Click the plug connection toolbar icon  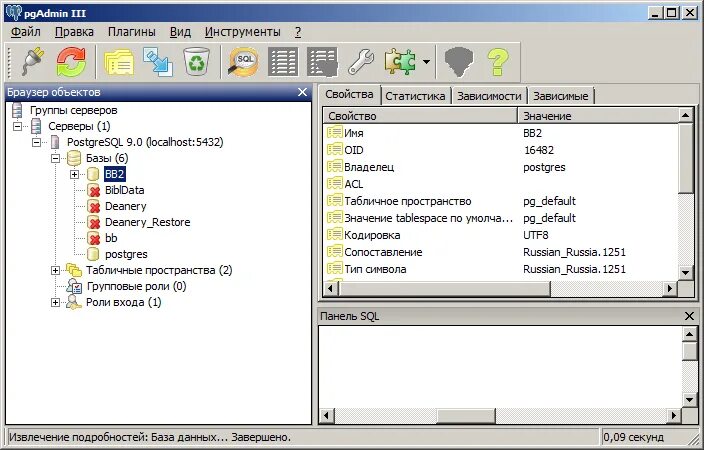(x=33, y=62)
